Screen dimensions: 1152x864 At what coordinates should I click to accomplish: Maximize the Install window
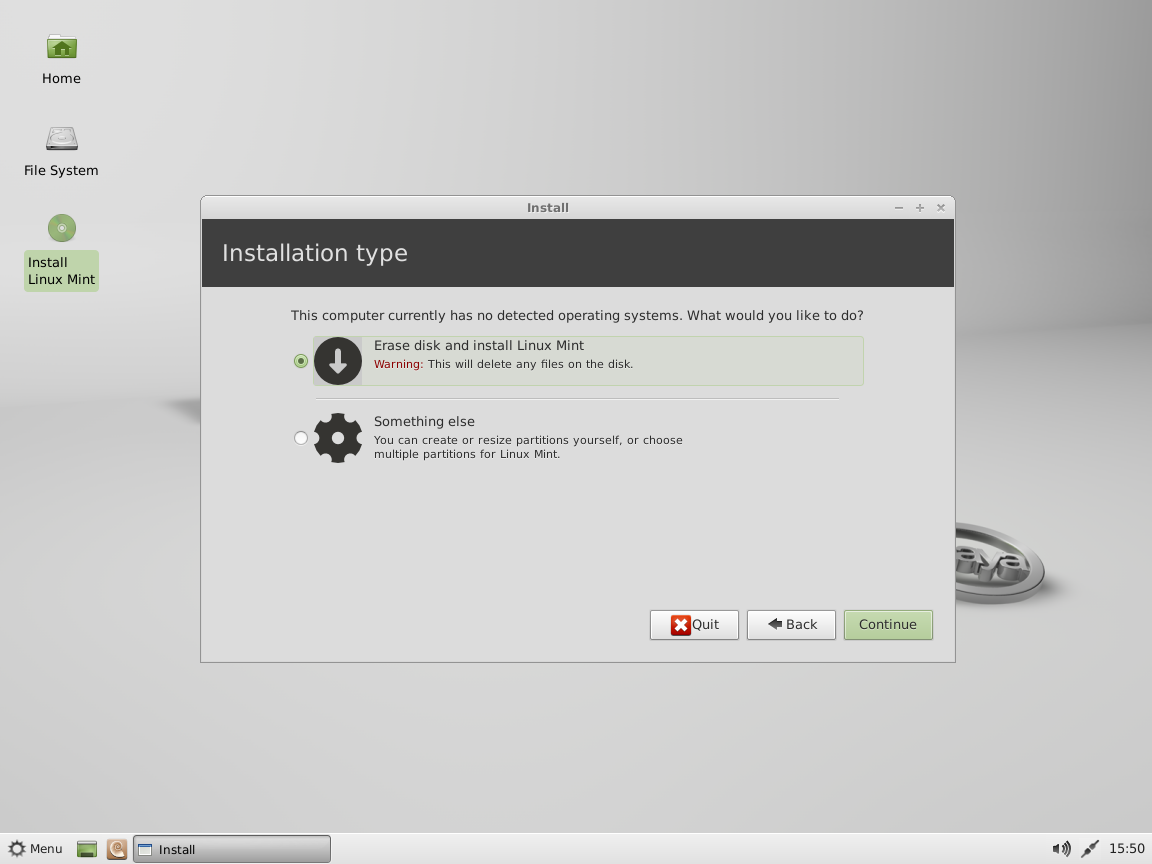[x=920, y=208]
